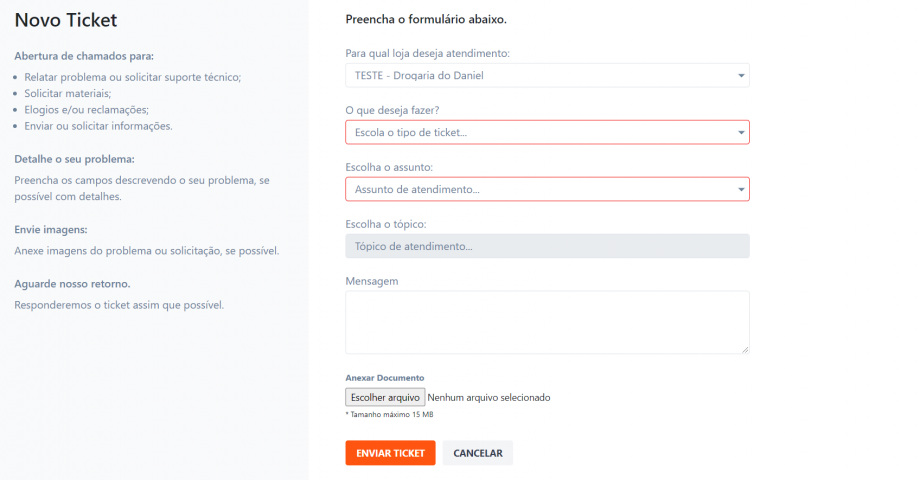Focus the Mensagem text area
Image resolution: width=920 pixels, height=480 pixels.
(547, 321)
